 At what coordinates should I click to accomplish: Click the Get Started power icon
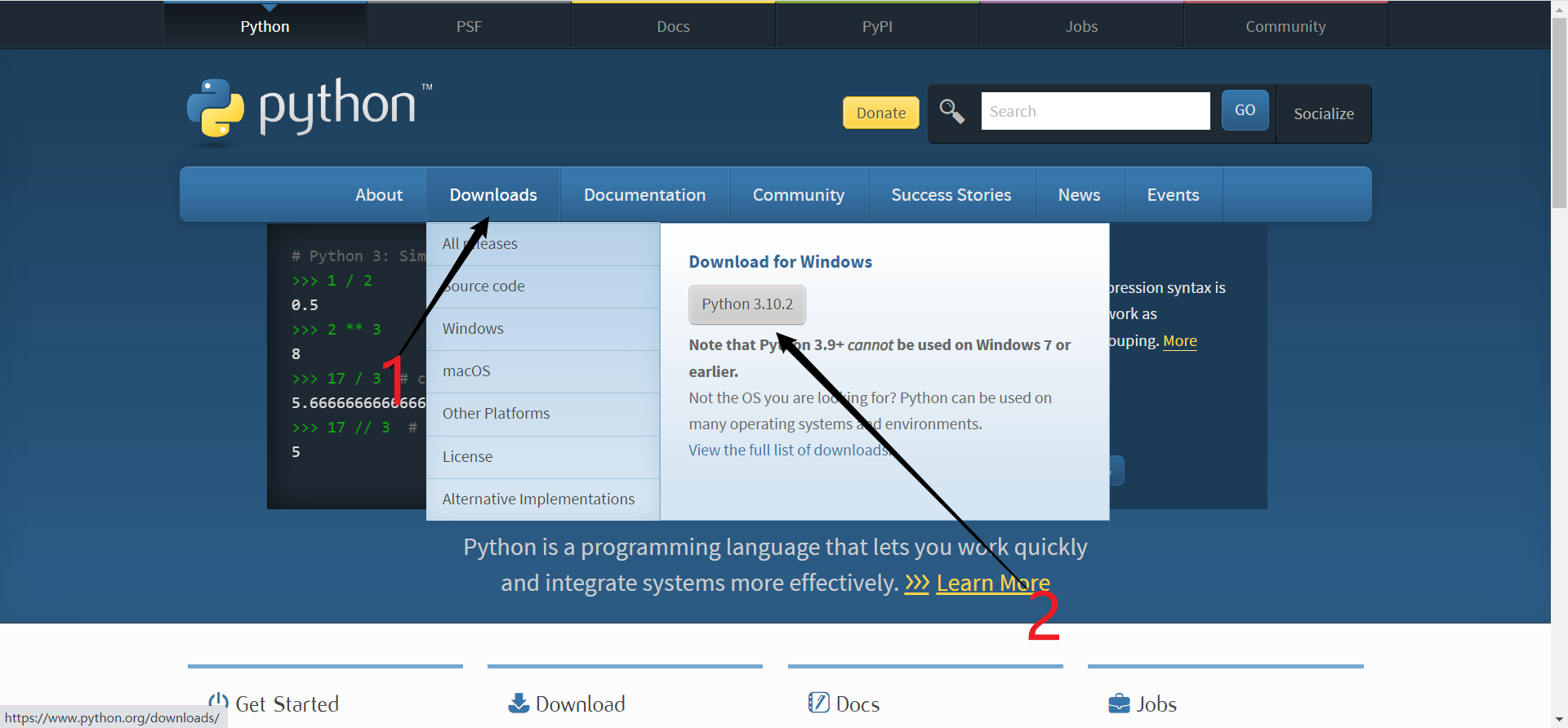coord(218,703)
